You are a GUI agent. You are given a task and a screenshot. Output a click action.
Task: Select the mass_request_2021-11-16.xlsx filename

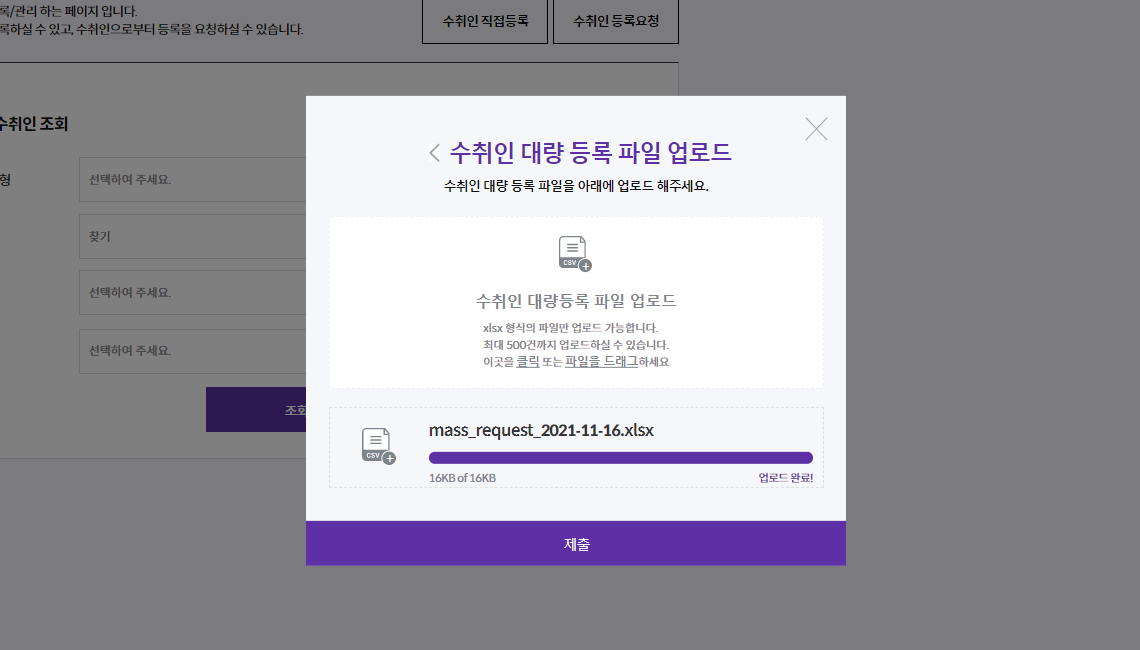[541, 430]
